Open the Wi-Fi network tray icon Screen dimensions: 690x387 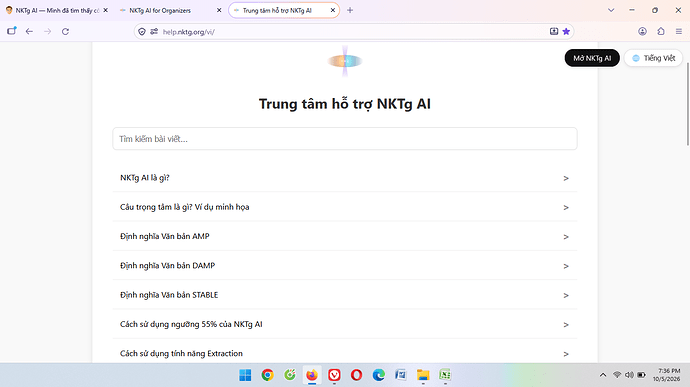(x=617, y=375)
